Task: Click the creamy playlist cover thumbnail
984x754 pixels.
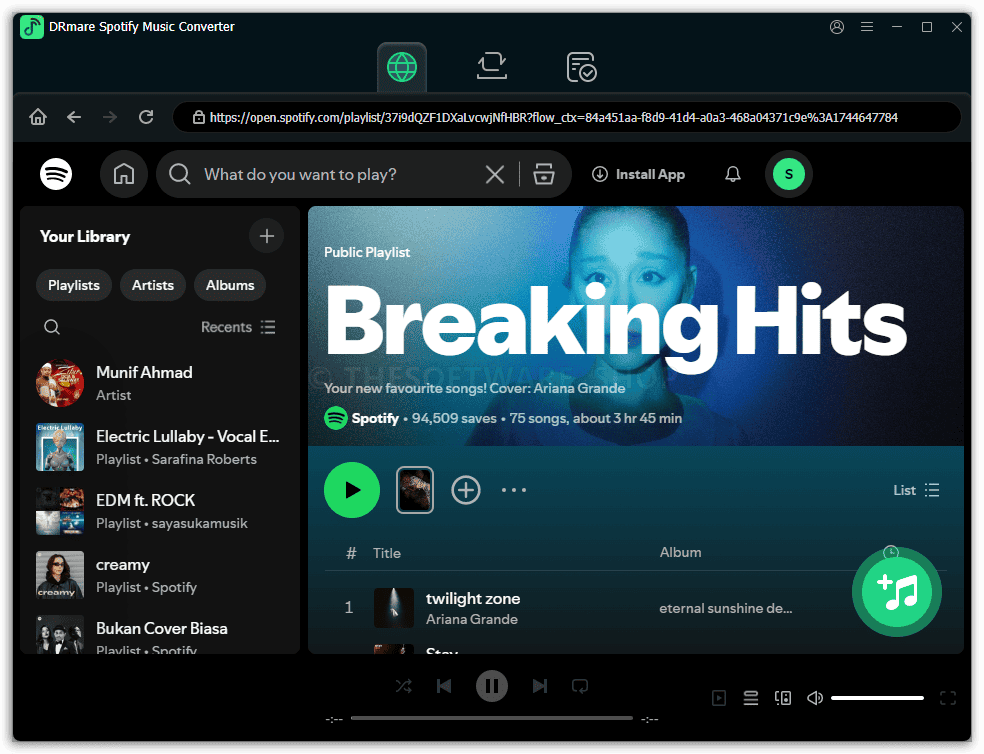Action: tap(60, 575)
